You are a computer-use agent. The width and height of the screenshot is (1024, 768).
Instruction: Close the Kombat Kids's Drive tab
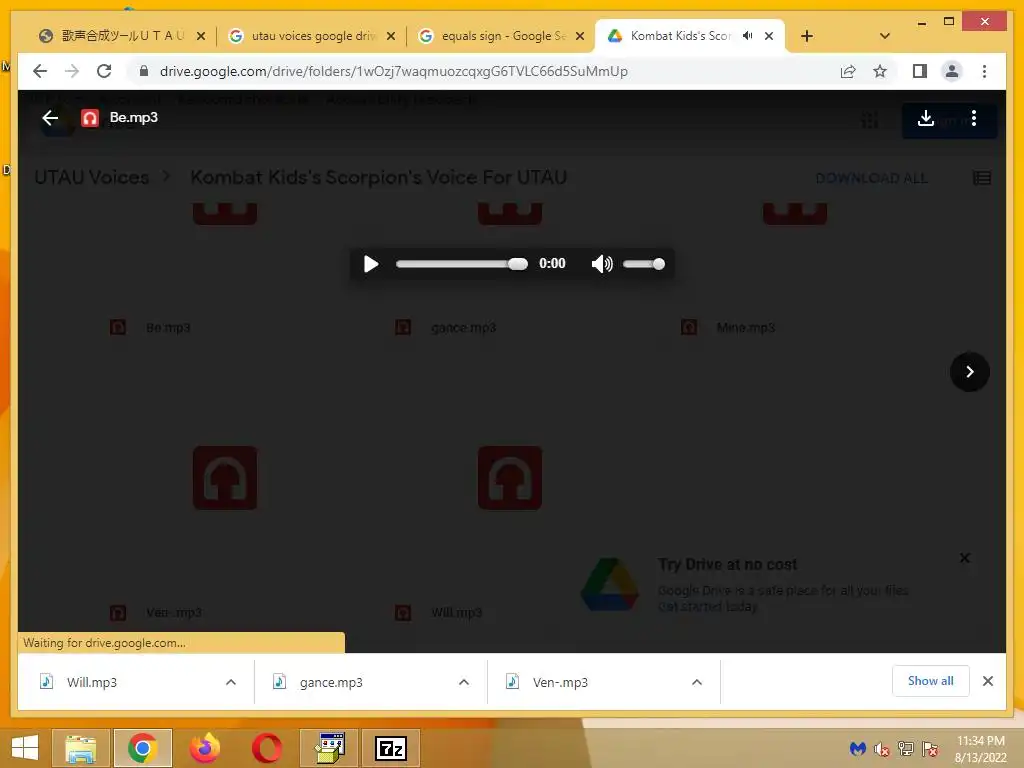[x=769, y=36]
